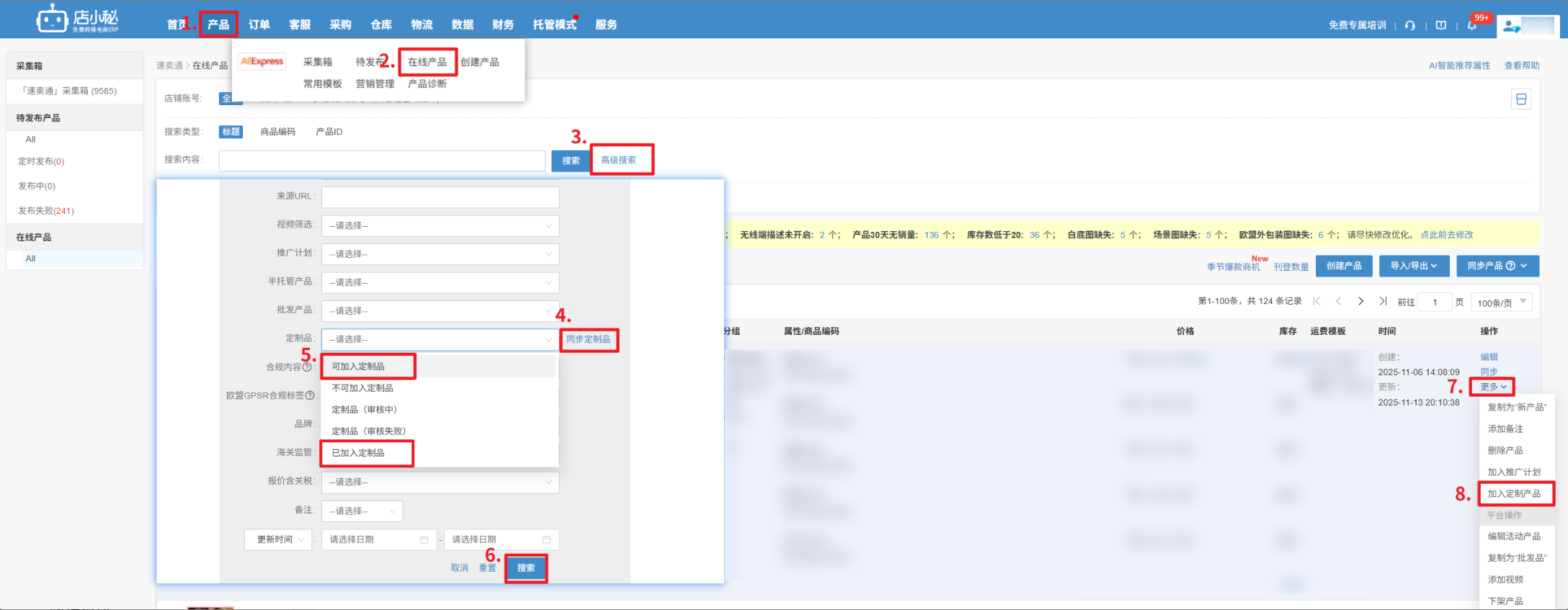Click the customer service headset icon
1568x610 pixels.
1410,25
